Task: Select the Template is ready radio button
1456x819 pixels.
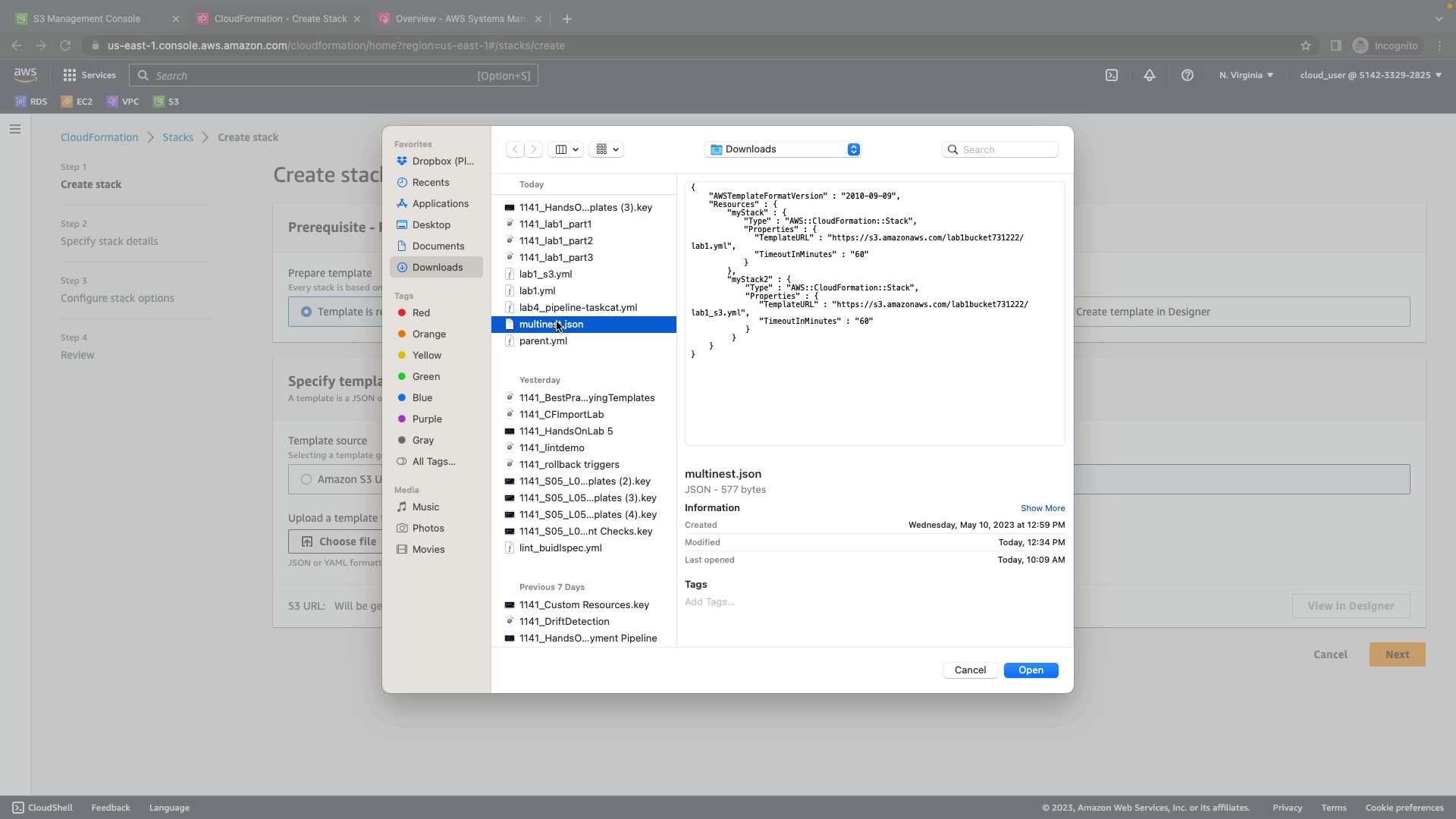Action: pos(306,312)
